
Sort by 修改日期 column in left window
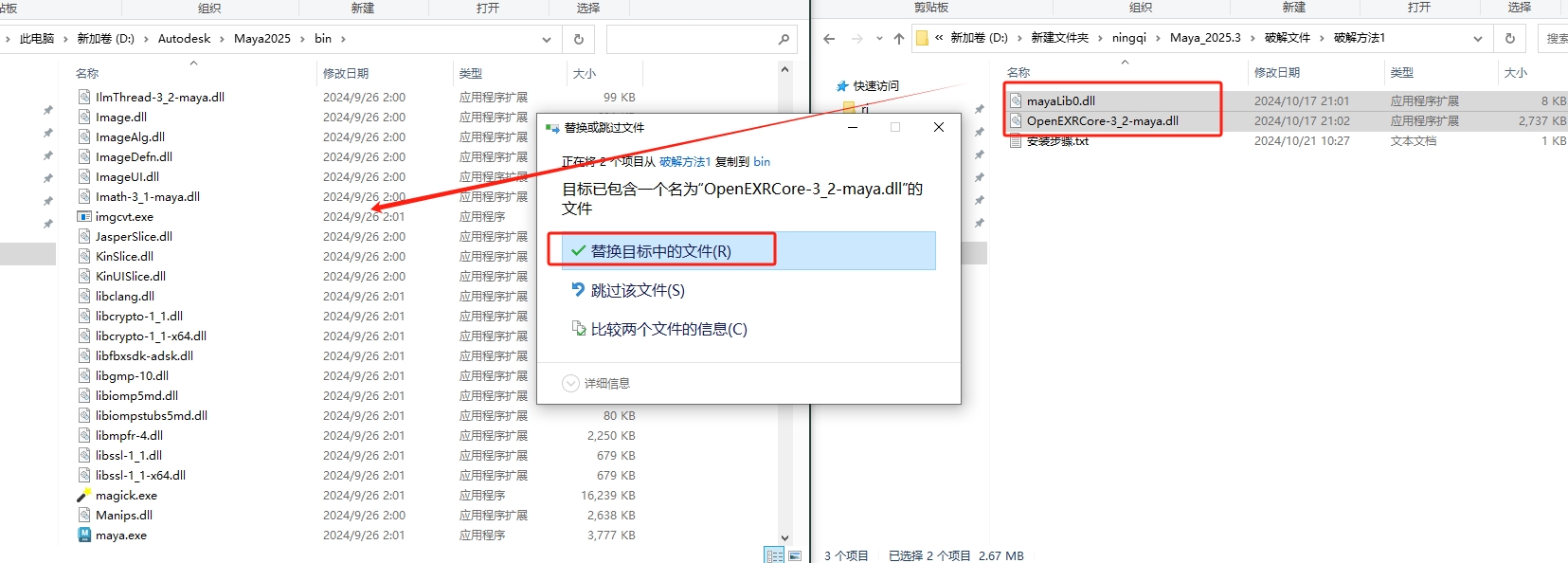346,73
